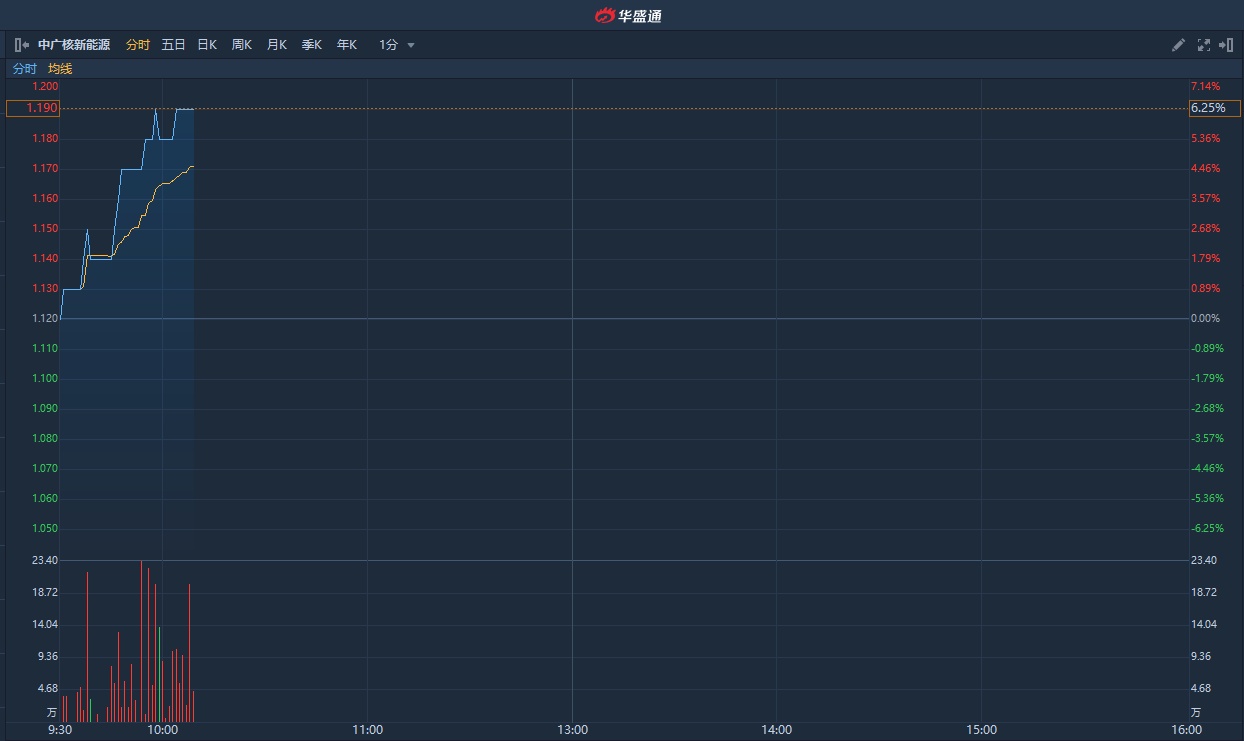Open the 1分 minute interval selector
1244x741 pixels.
(389, 45)
